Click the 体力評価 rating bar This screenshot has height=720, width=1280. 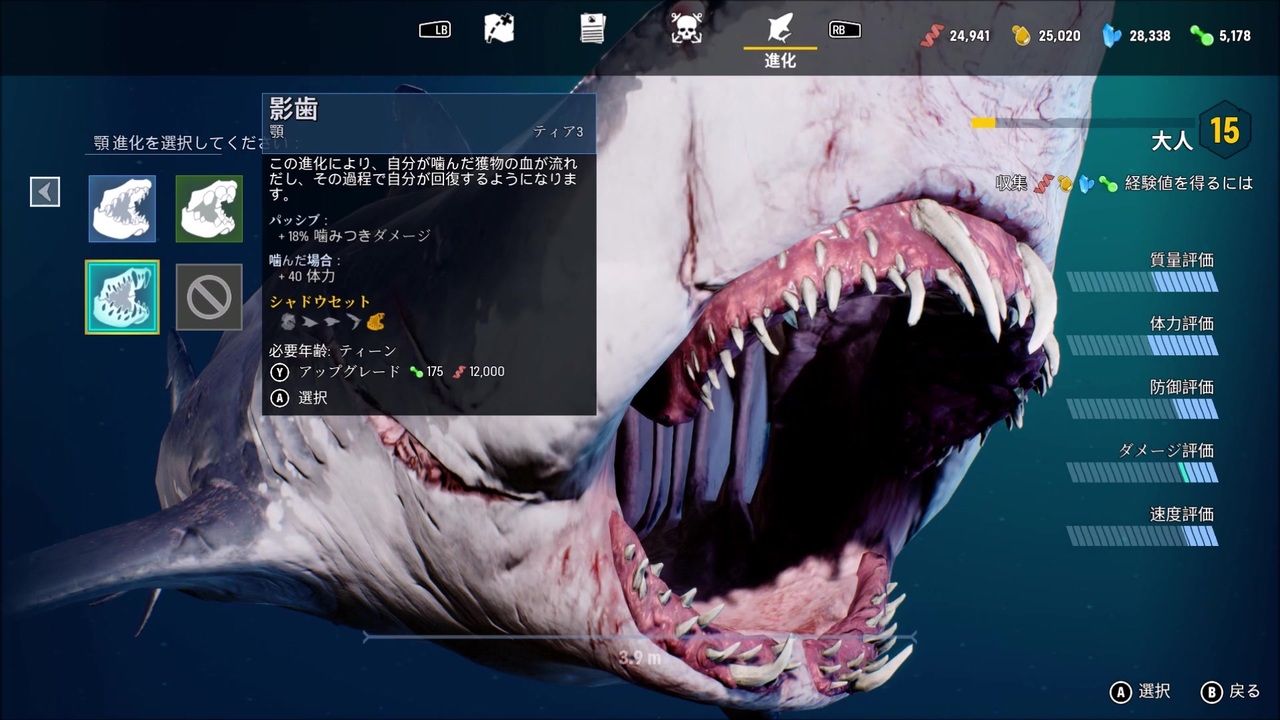point(1142,346)
